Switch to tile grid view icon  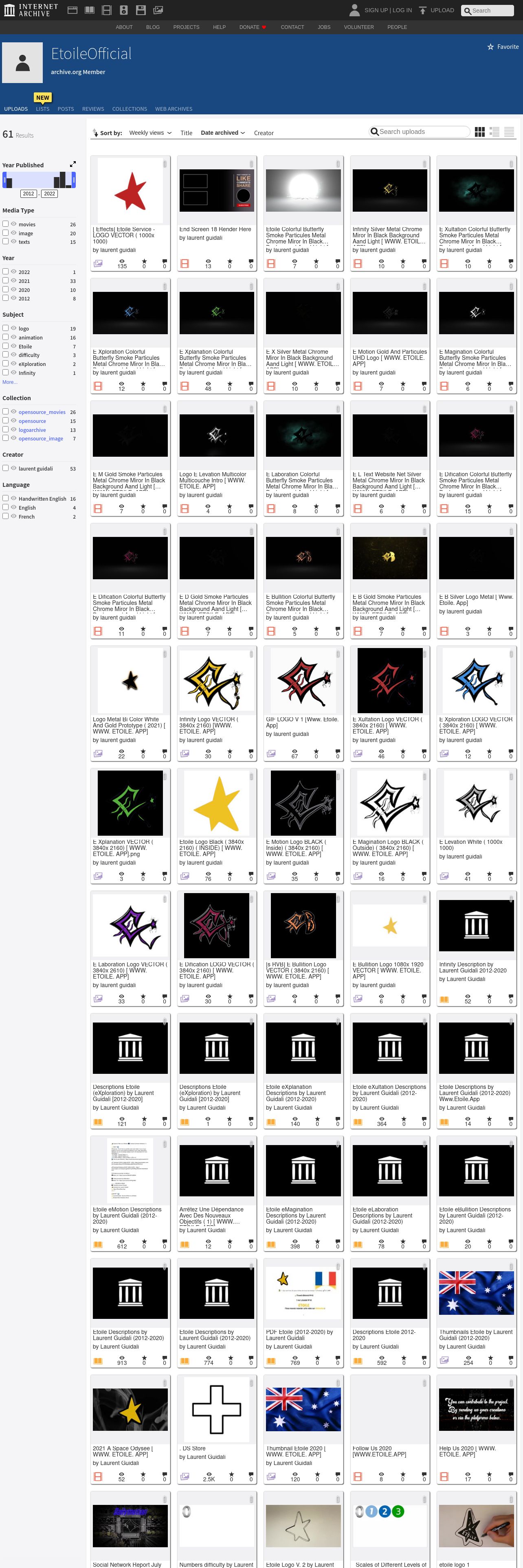(480, 131)
